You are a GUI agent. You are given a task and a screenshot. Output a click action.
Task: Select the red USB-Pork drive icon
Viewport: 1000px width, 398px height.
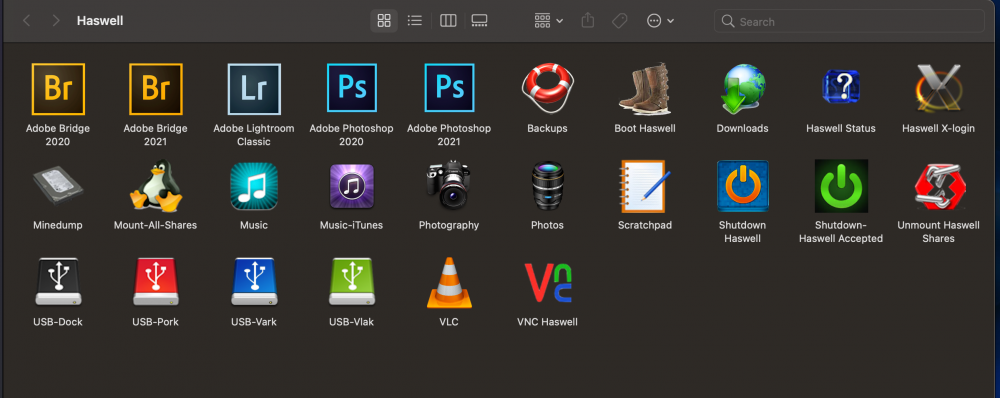[156, 282]
